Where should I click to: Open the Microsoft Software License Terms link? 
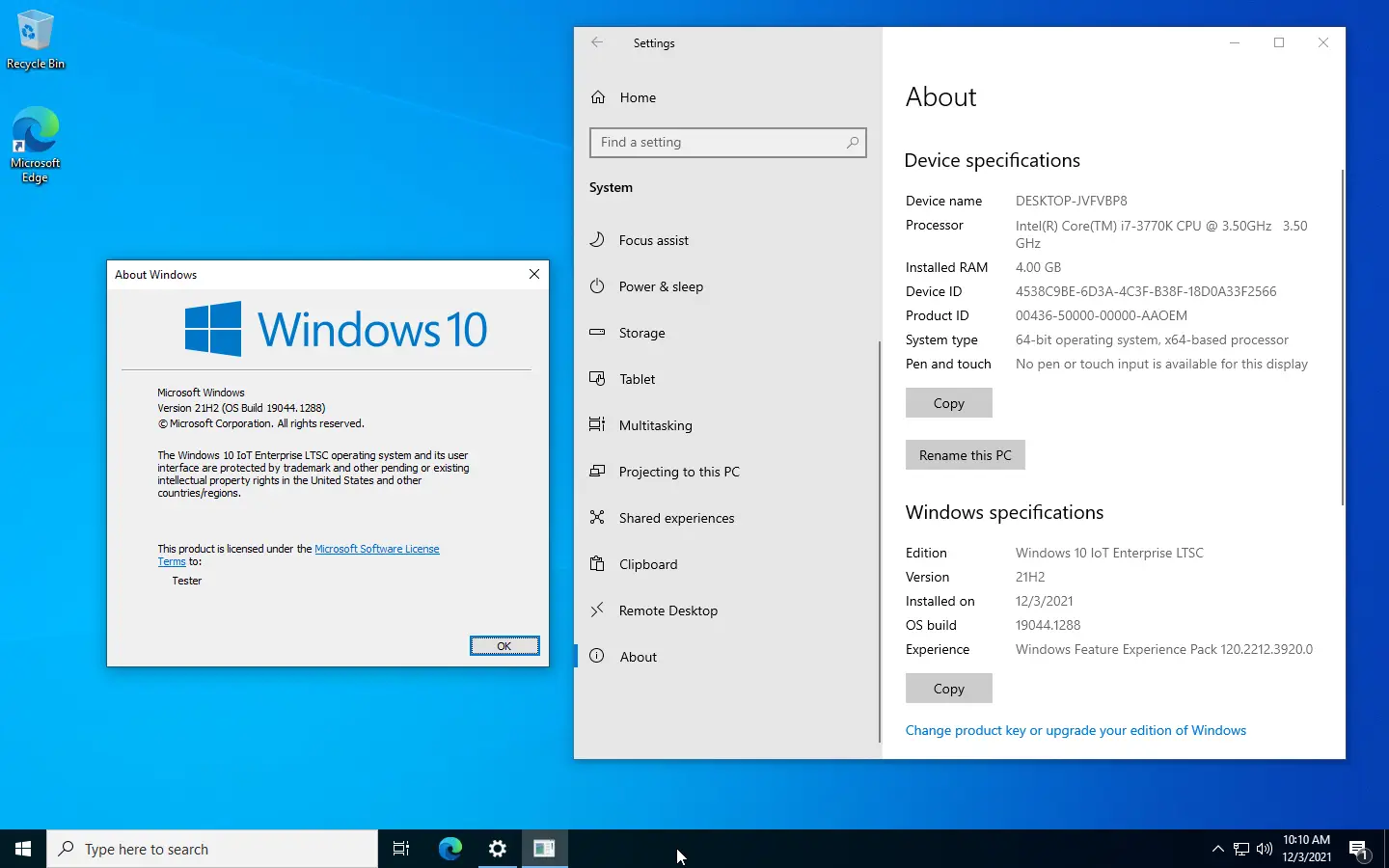(x=376, y=549)
